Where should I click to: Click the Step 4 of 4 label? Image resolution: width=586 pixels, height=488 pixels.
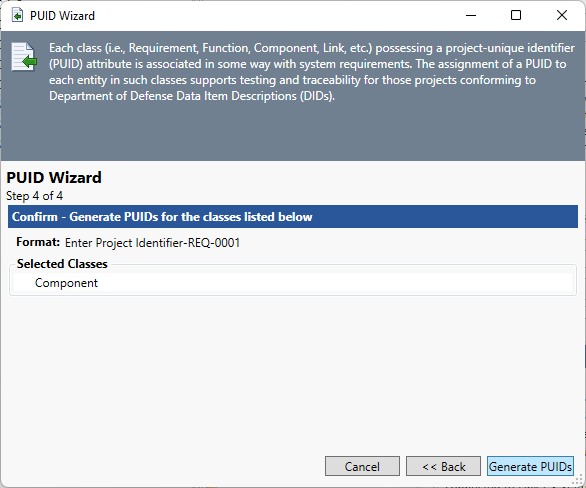(34, 196)
